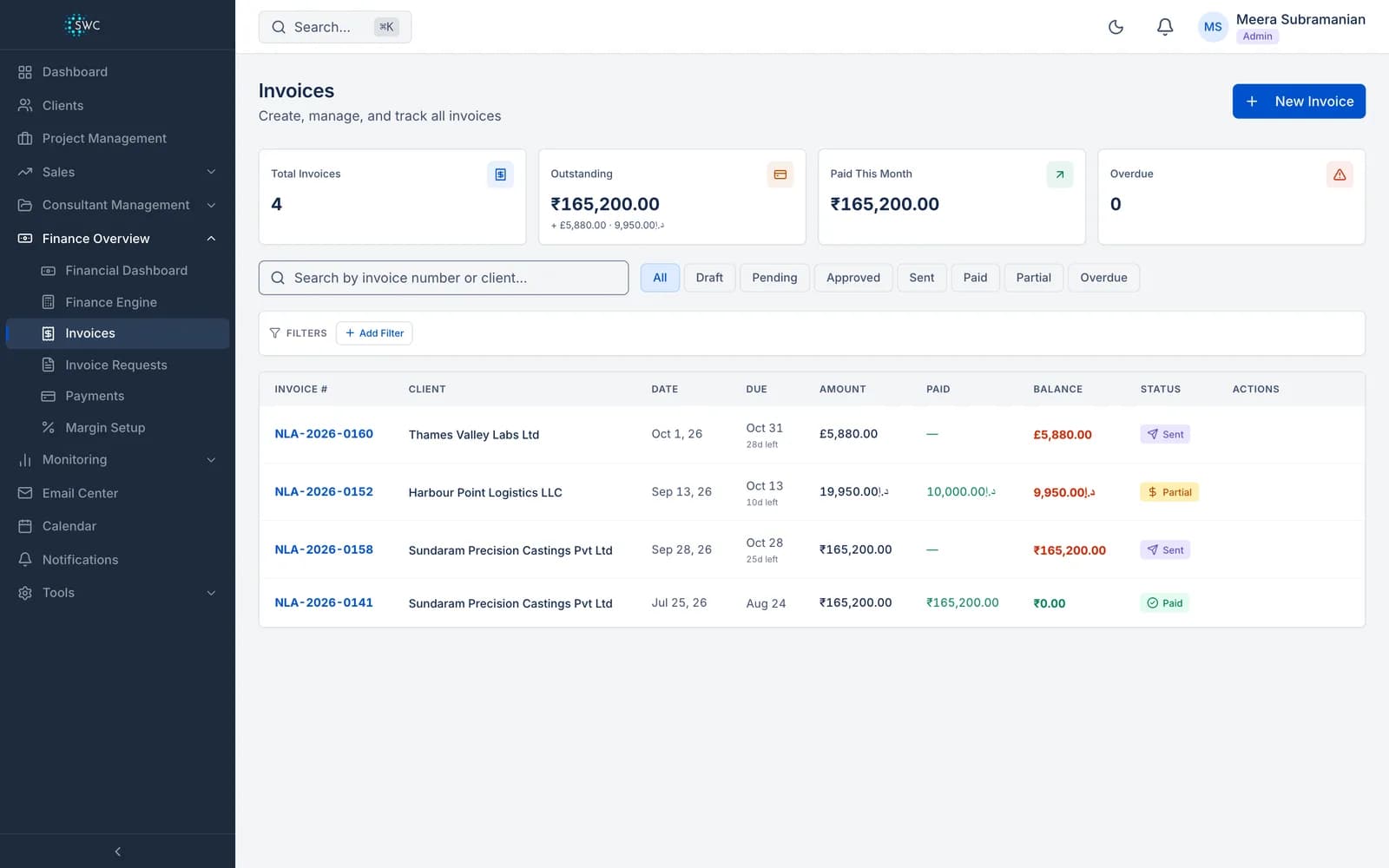The width and height of the screenshot is (1389, 868).
Task: Click the MS user avatar
Action: pos(1213,27)
